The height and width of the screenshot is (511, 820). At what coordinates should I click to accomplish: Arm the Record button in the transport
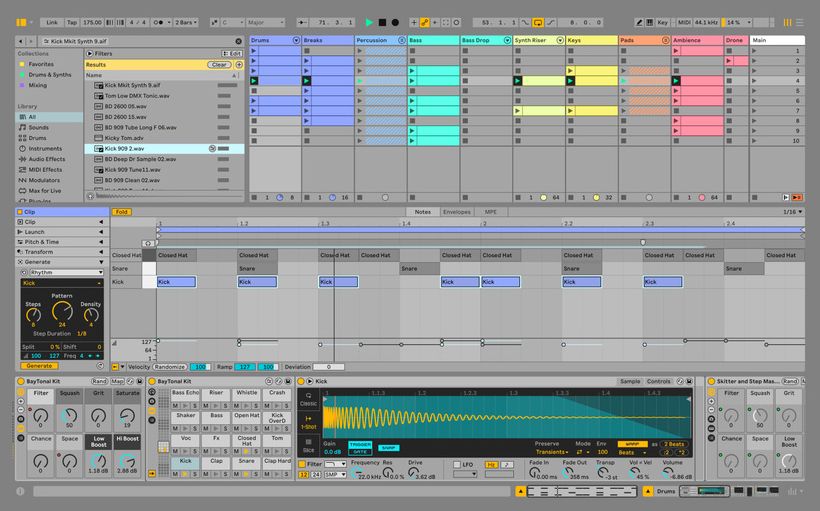click(395, 21)
